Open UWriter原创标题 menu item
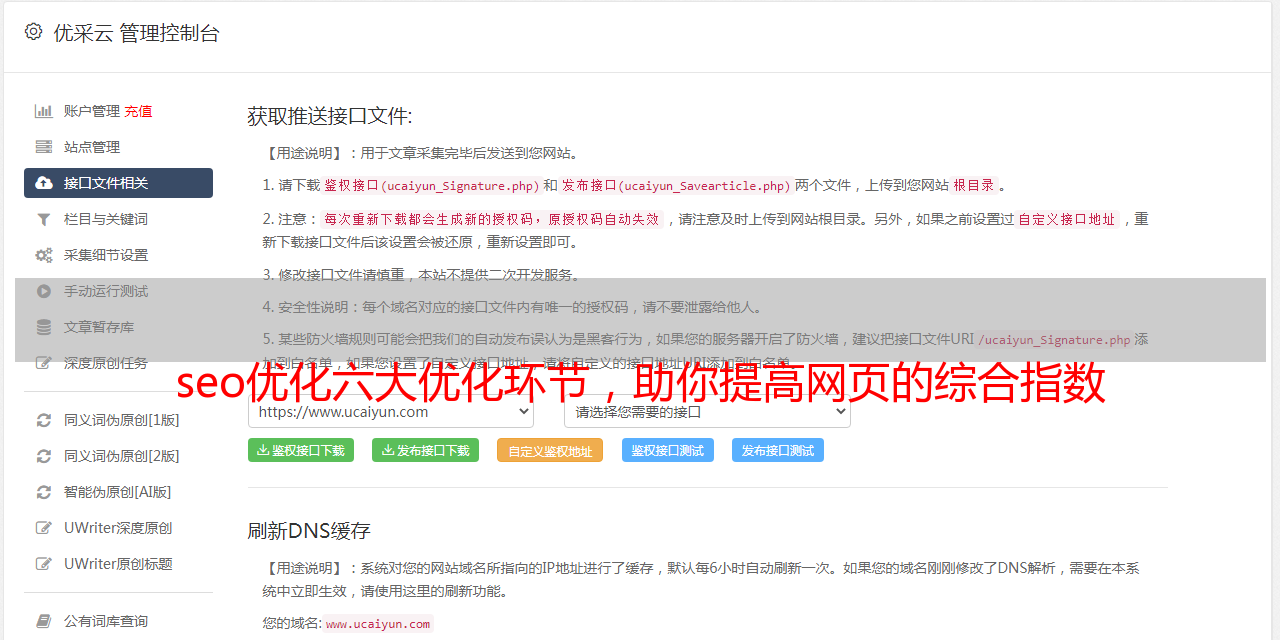1280x640 pixels. pyautogui.click(x=118, y=564)
